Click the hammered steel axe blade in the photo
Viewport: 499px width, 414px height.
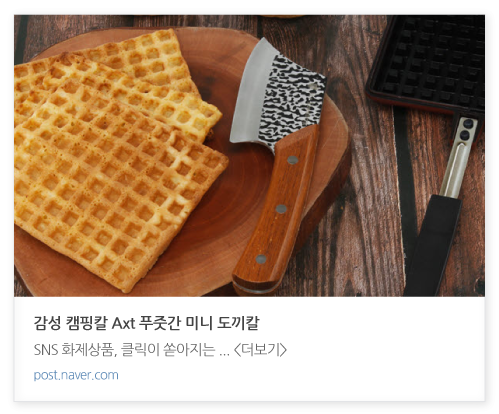278,96
